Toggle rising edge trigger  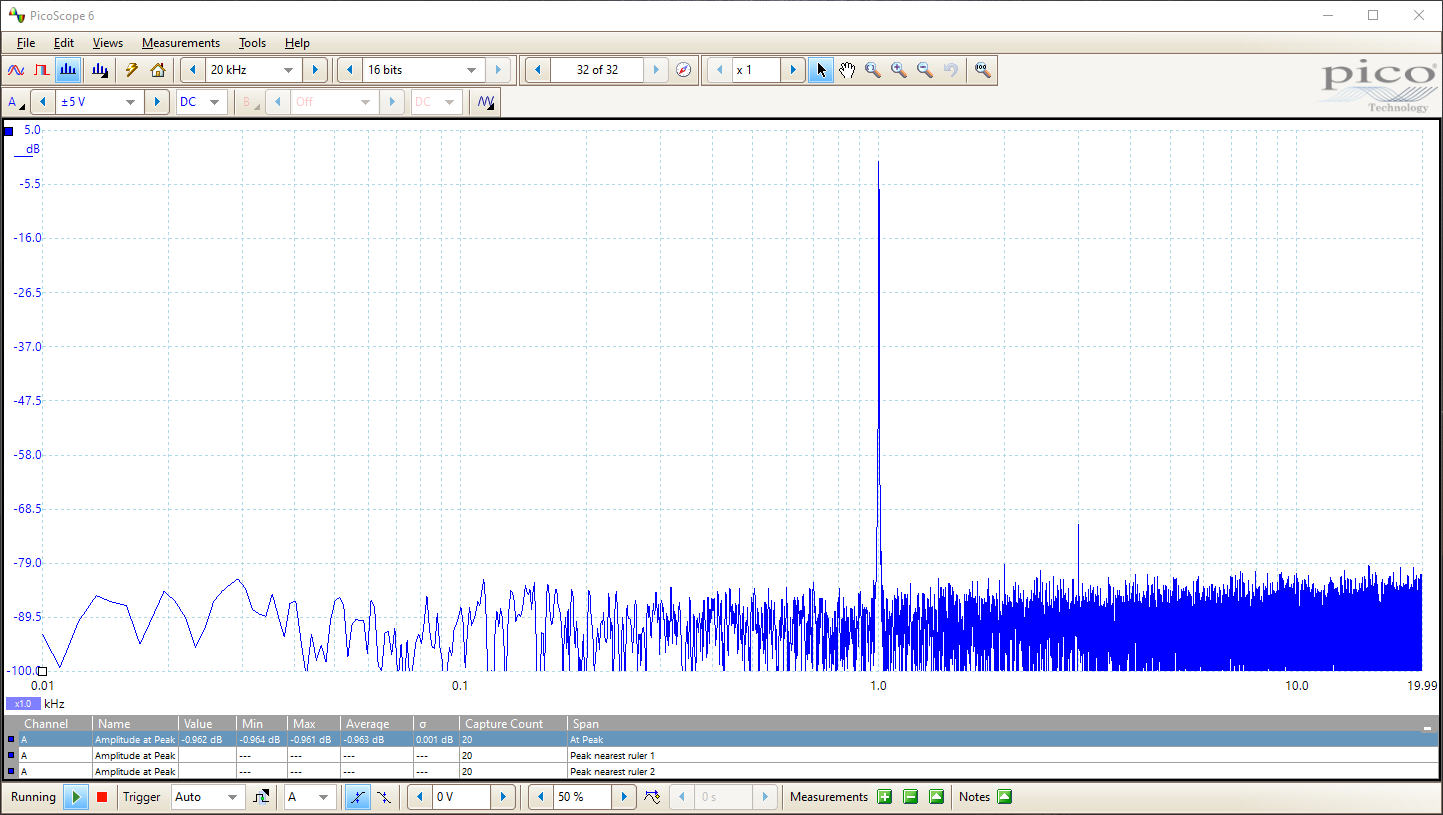pyautogui.click(x=357, y=797)
